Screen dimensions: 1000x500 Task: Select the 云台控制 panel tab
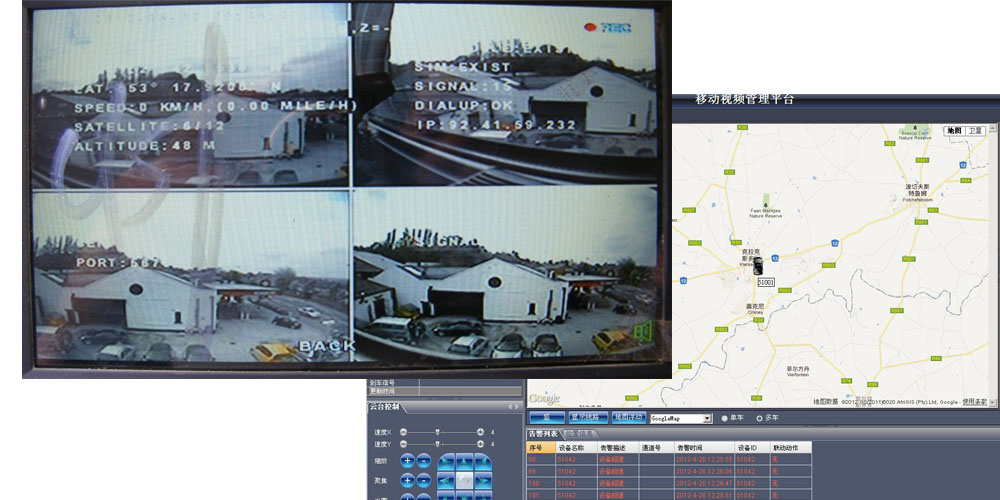coord(385,407)
